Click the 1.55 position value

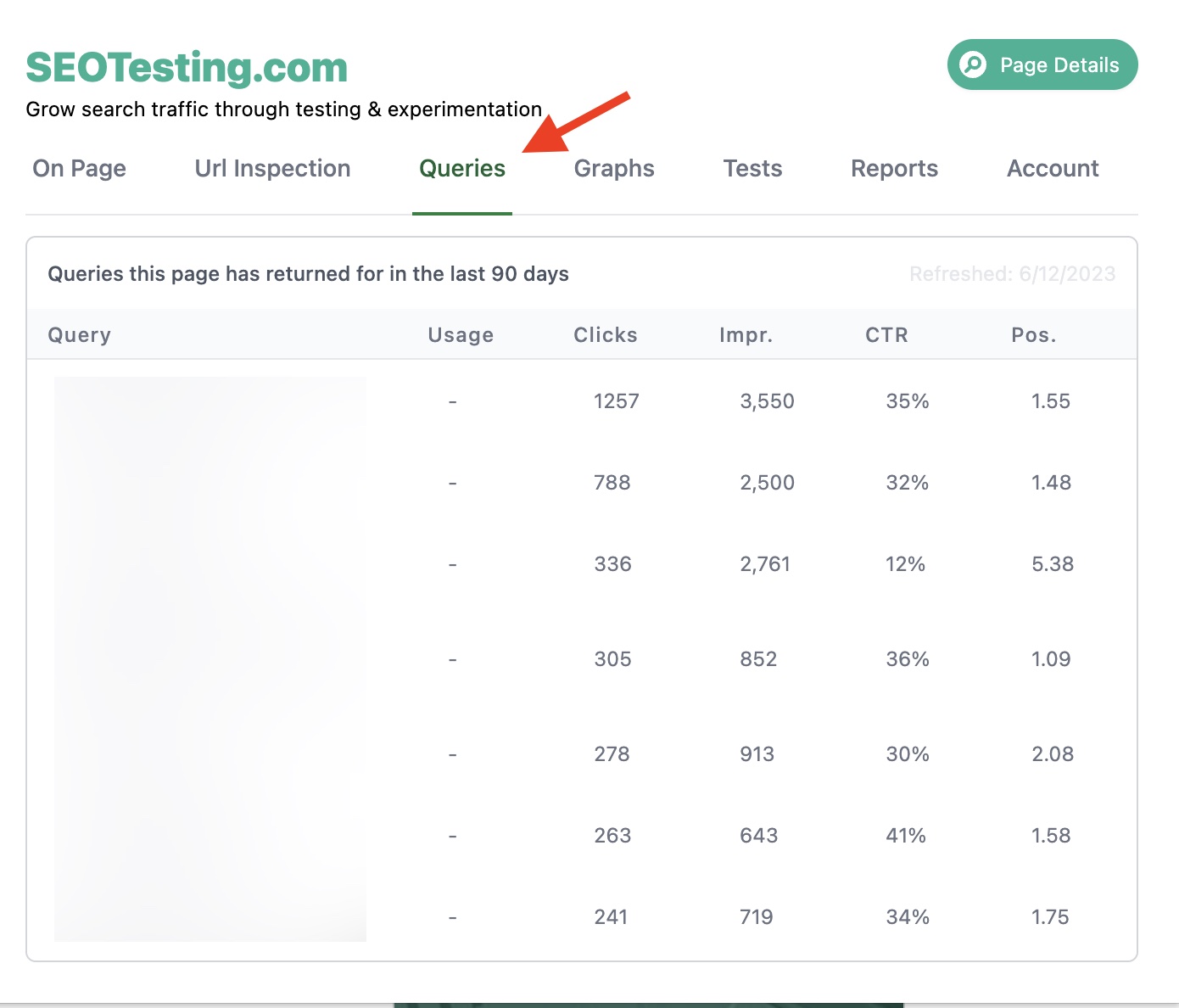tap(1051, 401)
